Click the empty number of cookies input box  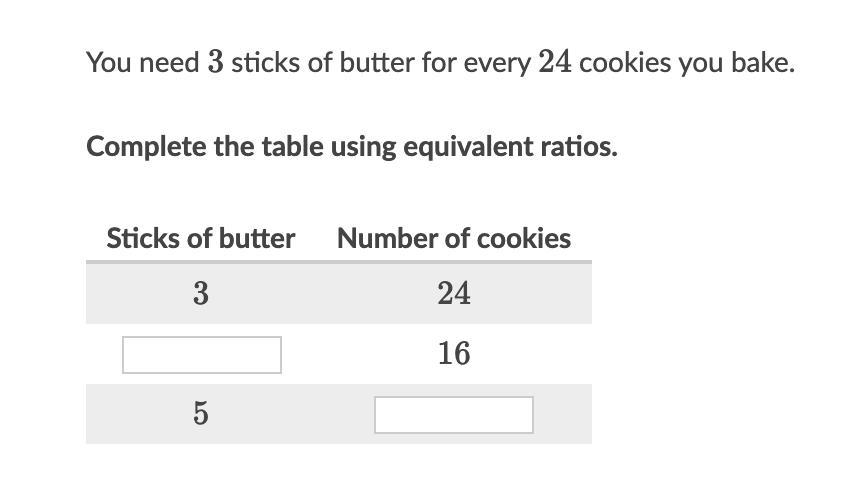454,415
